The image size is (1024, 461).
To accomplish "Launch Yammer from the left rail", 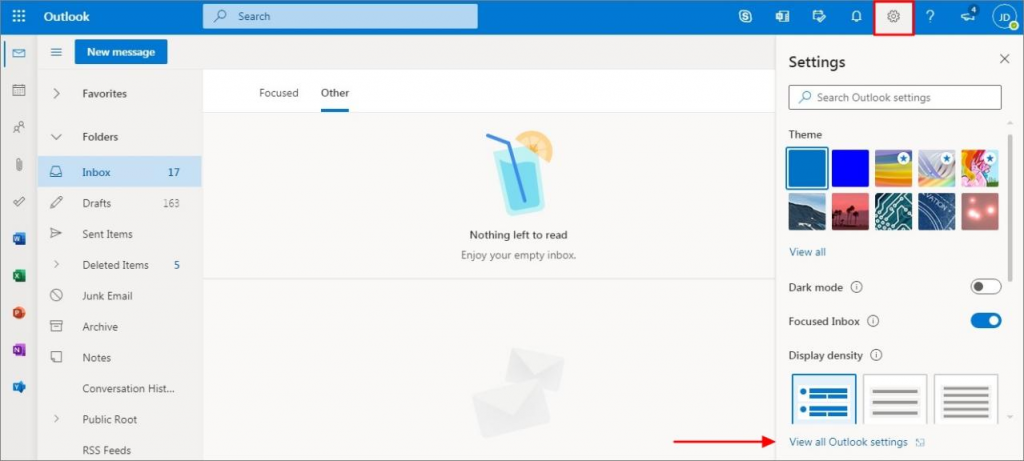I will tap(19, 387).
